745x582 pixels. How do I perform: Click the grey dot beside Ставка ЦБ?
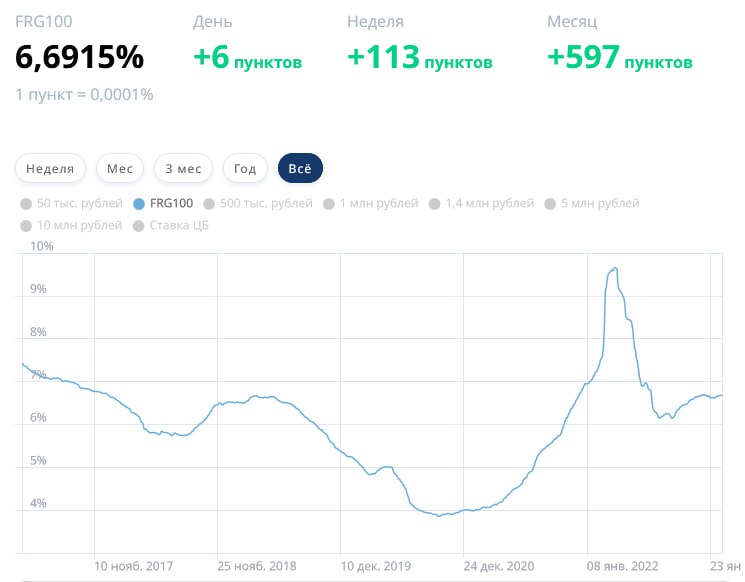point(139,226)
